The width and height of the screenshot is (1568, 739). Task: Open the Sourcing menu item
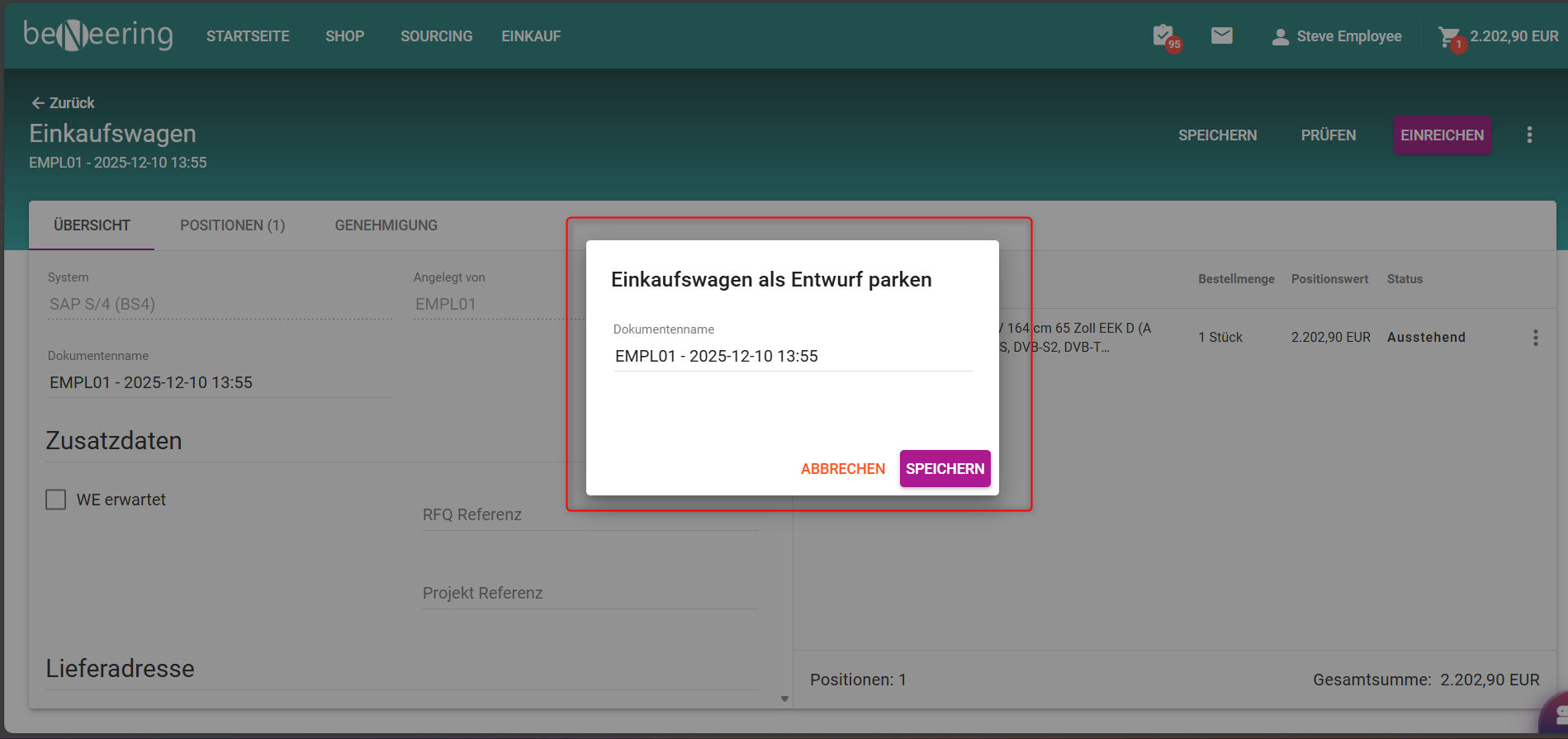(x=436, y=36)
